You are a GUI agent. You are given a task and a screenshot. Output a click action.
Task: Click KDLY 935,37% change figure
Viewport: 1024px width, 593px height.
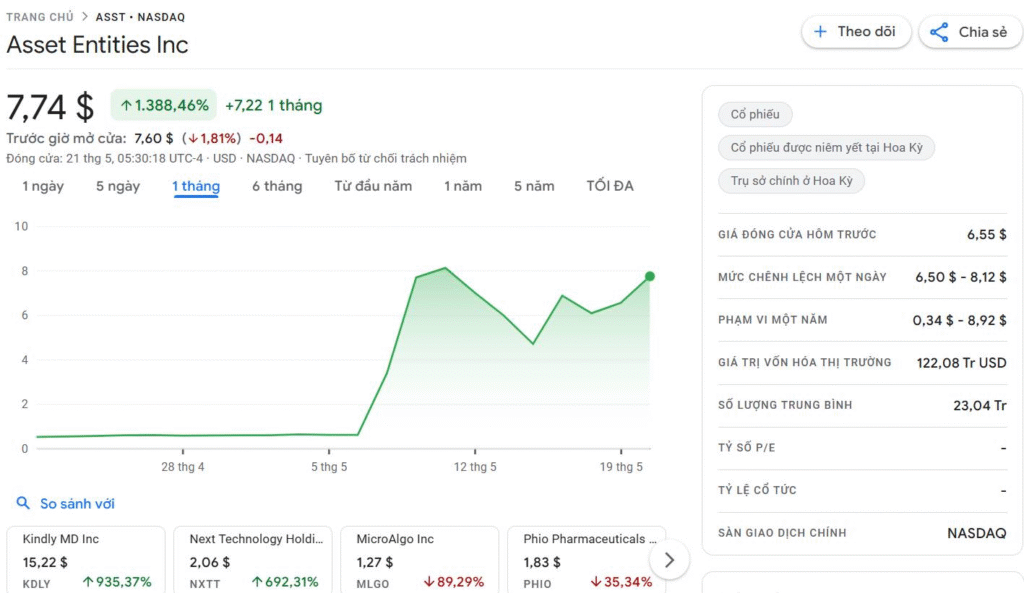click(x=117, y=582)
